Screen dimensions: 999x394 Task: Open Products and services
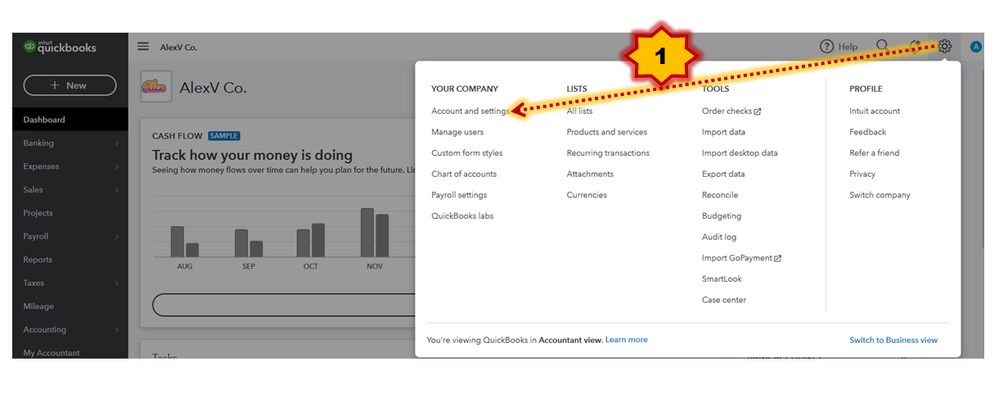pos(607,132)
